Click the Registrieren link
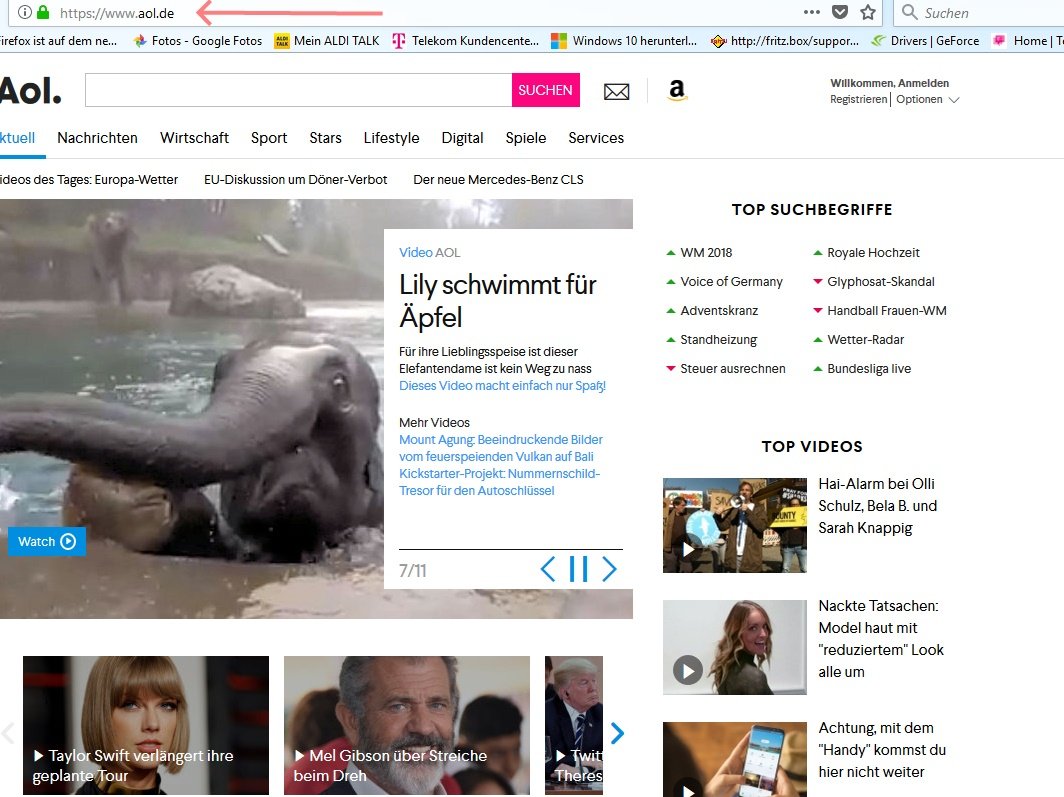The width and height of the screenshot is (1064, 797). pyautogui.click(x=858, y=99)
